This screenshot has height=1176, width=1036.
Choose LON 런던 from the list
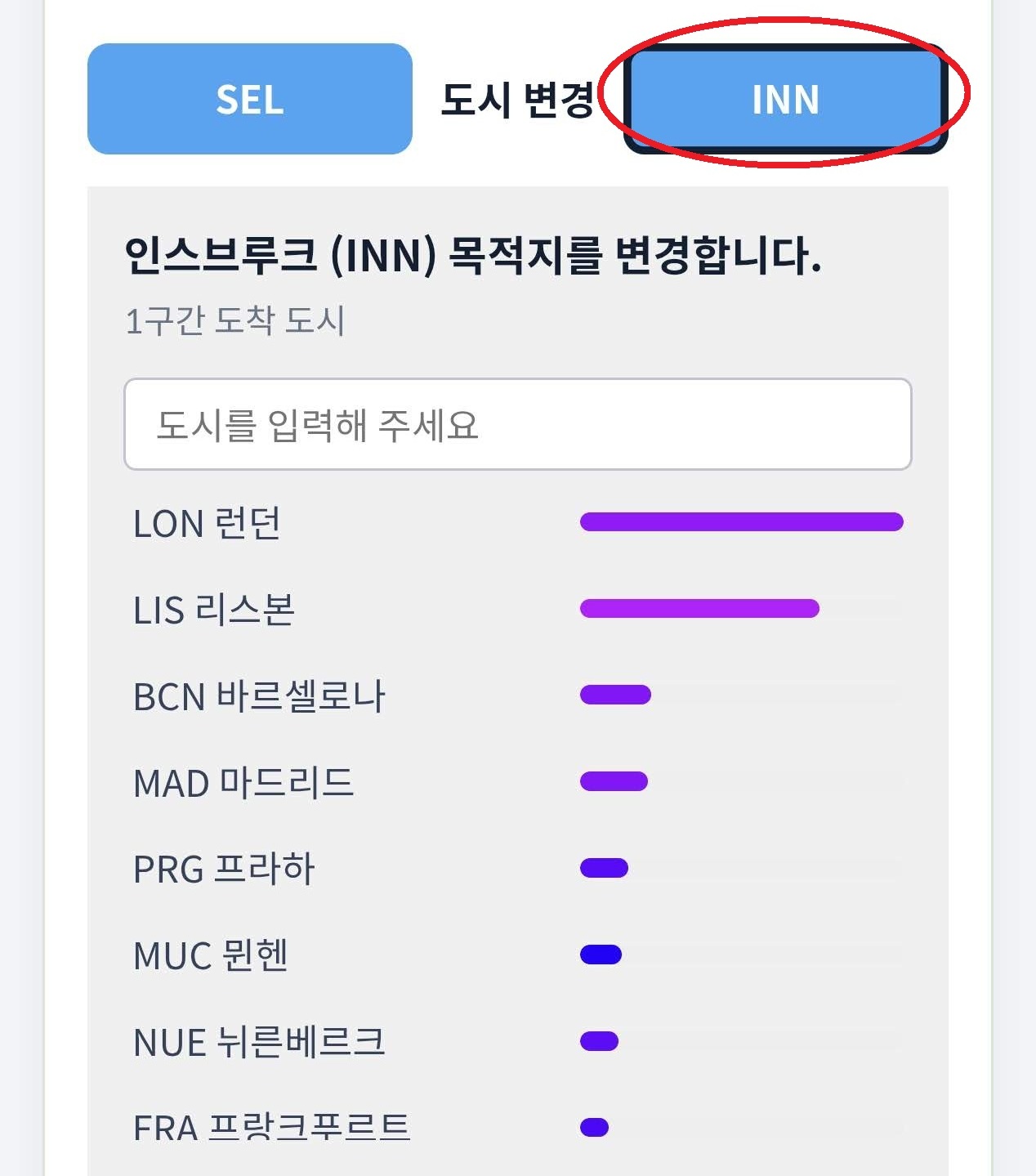(x=517, y=523)
